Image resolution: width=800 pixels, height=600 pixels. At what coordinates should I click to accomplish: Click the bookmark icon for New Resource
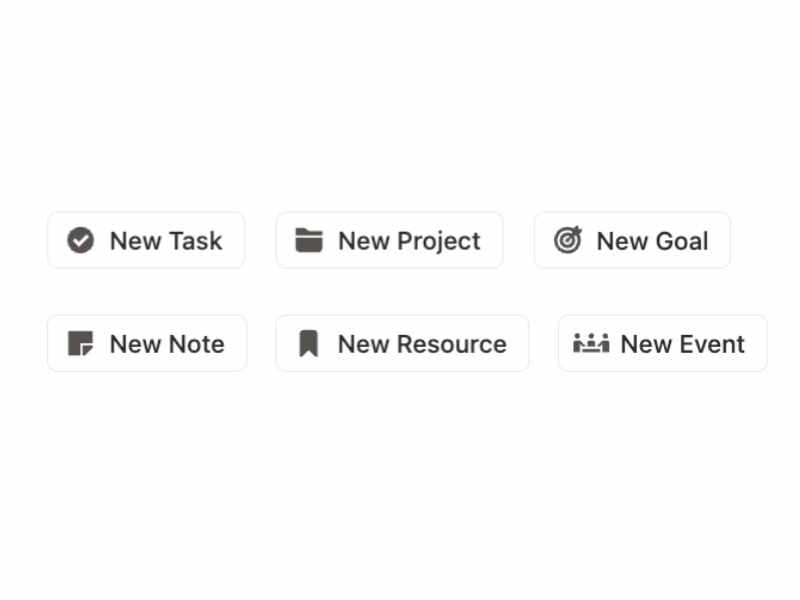coord(309,343)
